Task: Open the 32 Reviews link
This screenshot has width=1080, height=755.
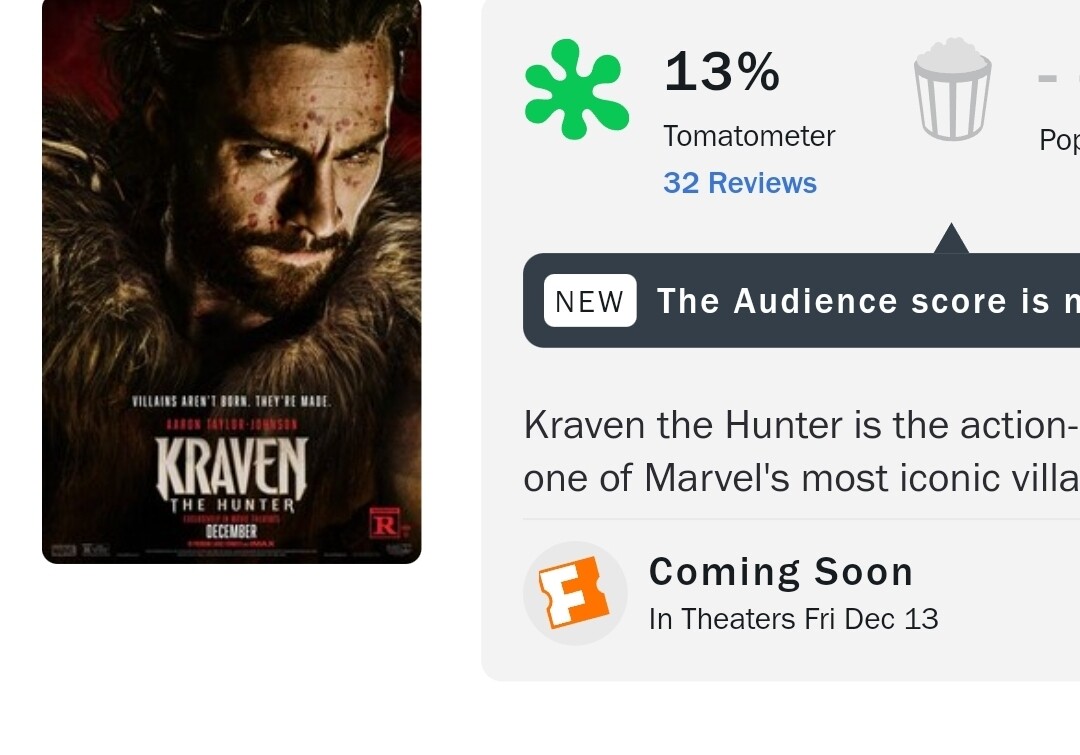Action: [x=740, y=183]
